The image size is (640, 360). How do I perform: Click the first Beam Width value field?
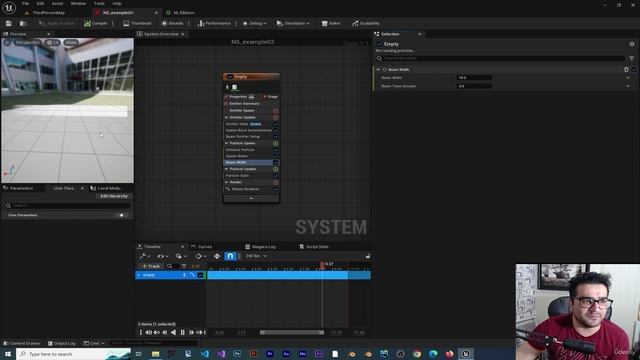pyautogui.click(x=474, y=78)
